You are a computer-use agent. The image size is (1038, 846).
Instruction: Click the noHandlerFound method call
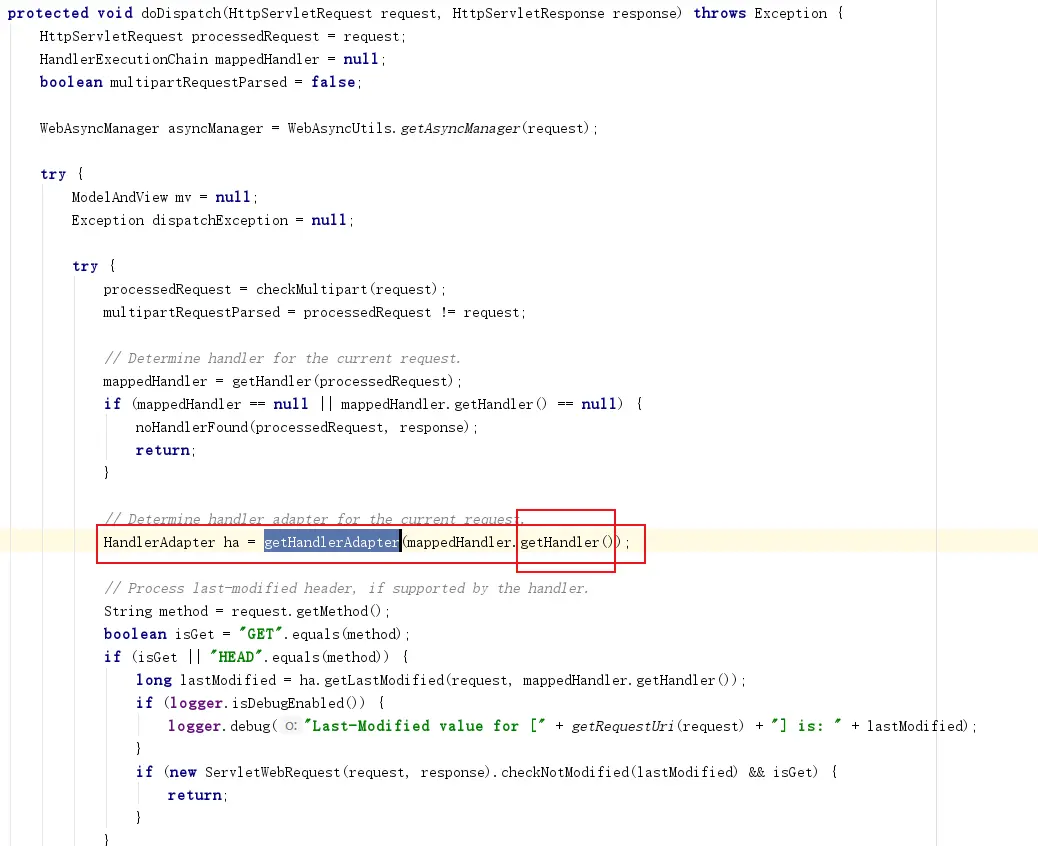[191, 427]
